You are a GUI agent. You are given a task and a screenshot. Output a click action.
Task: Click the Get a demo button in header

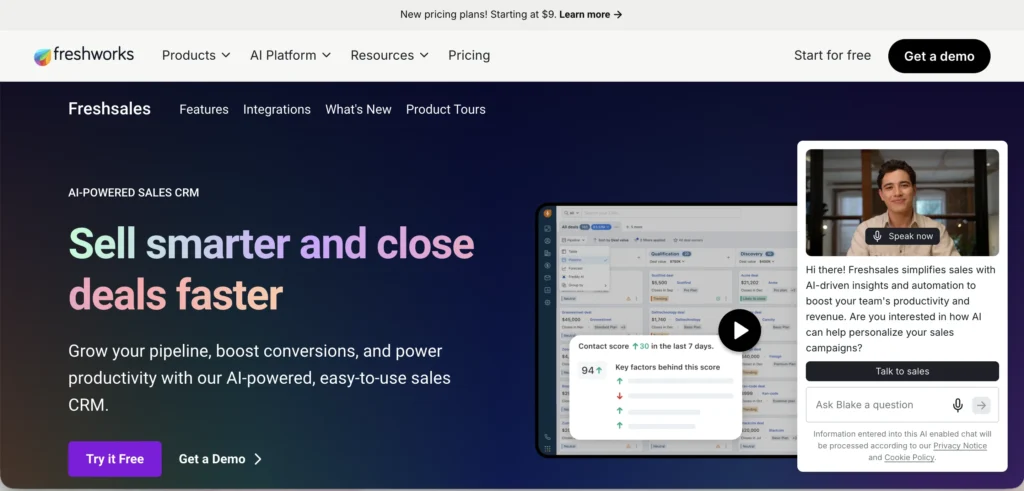click(x=939, y=56)
